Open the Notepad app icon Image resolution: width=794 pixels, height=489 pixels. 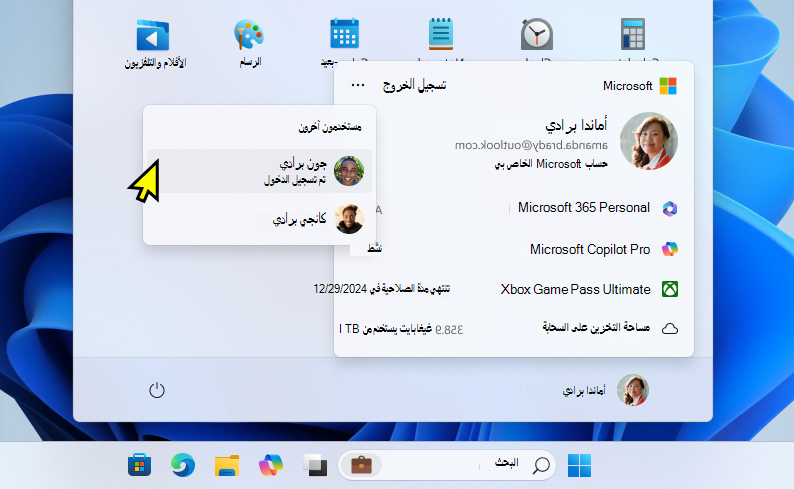click(441, 33)
